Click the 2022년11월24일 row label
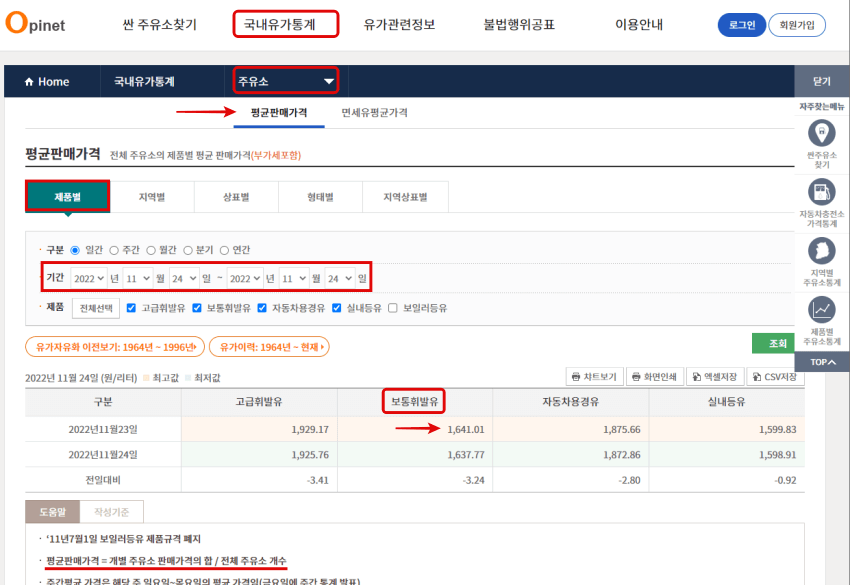850x585 pixels. click(103, 454)
